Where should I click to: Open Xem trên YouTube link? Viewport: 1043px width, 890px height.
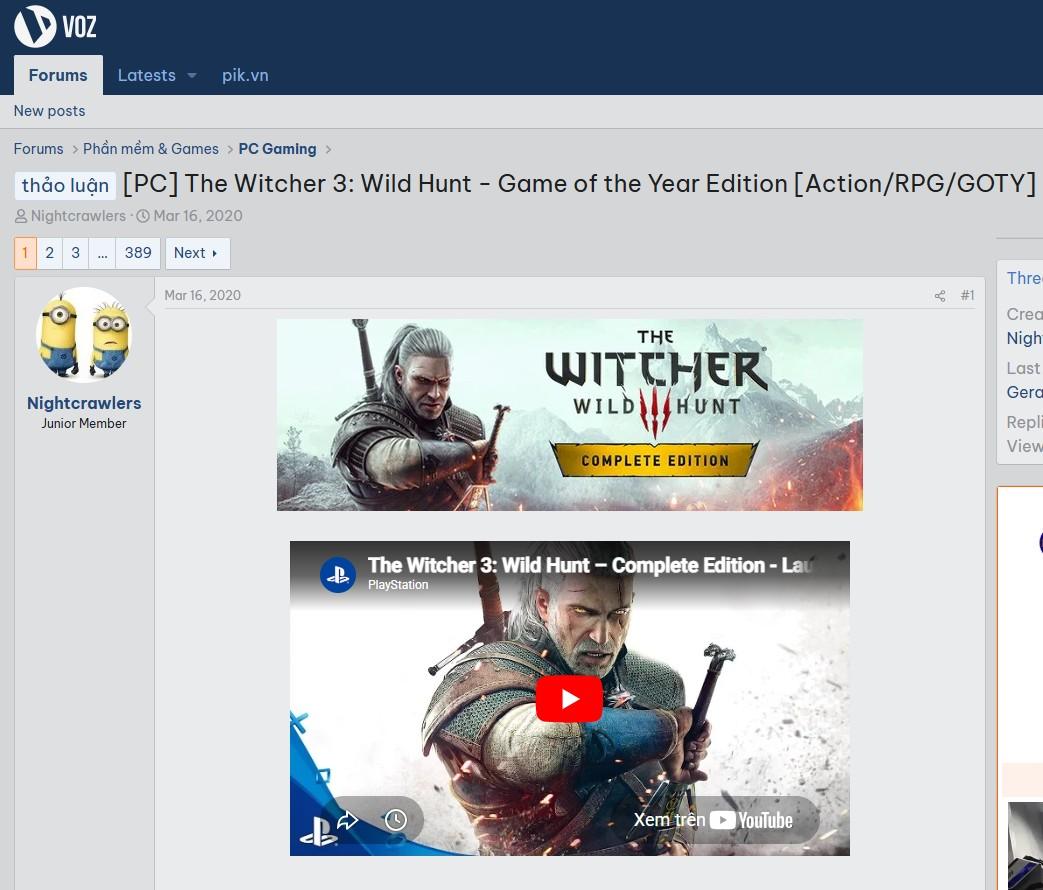click(712, 820)
